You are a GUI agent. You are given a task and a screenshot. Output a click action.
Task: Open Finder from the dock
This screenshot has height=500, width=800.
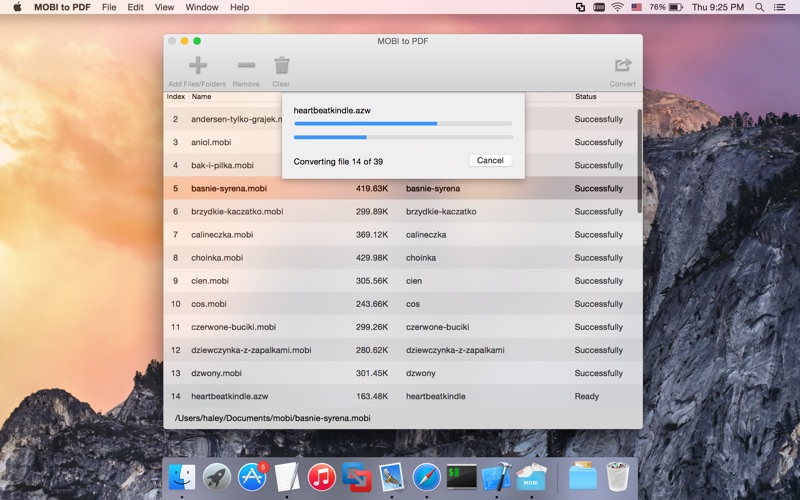point(182,478)
